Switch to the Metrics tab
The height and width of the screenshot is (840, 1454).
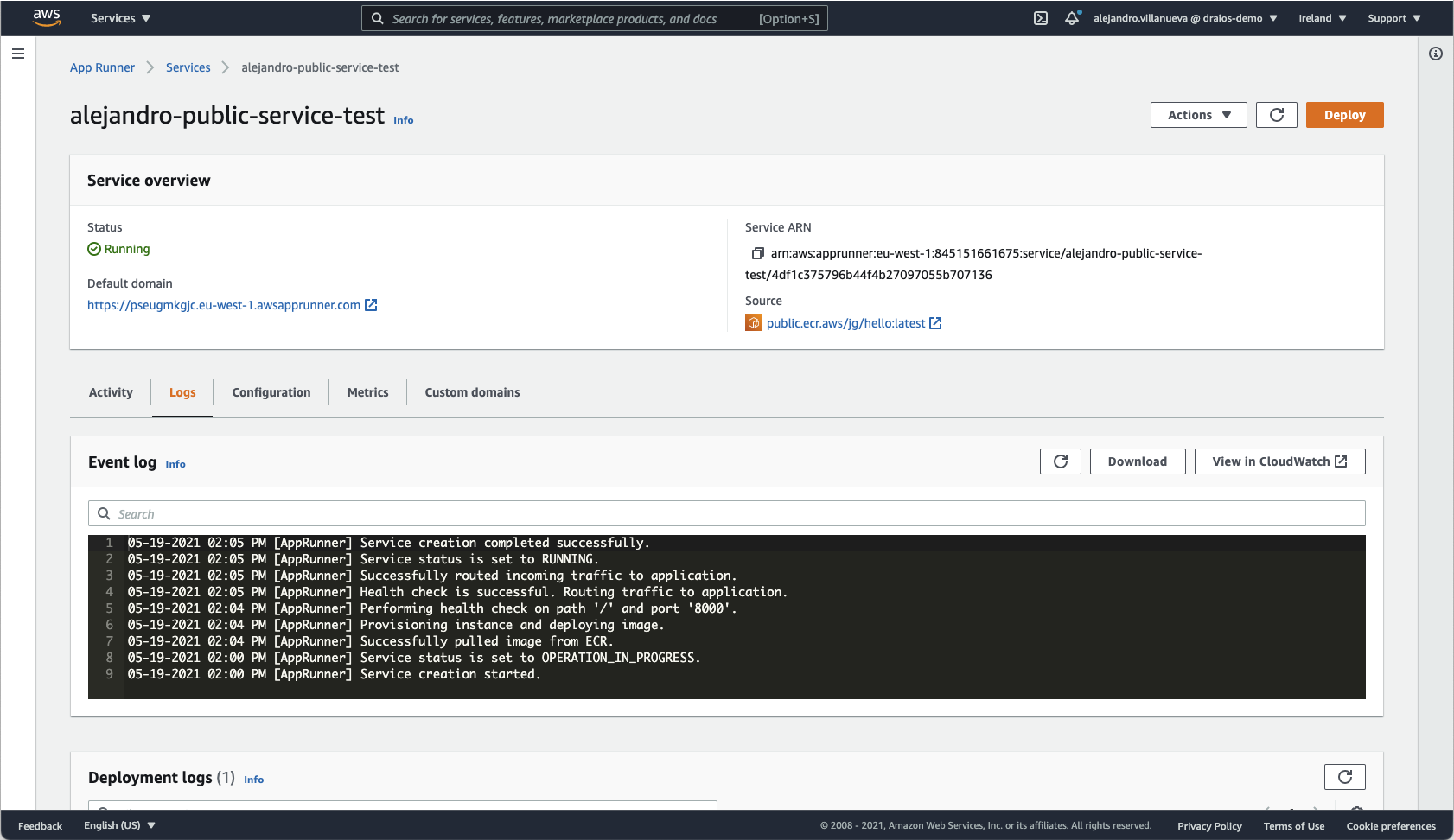click(367, 392)
